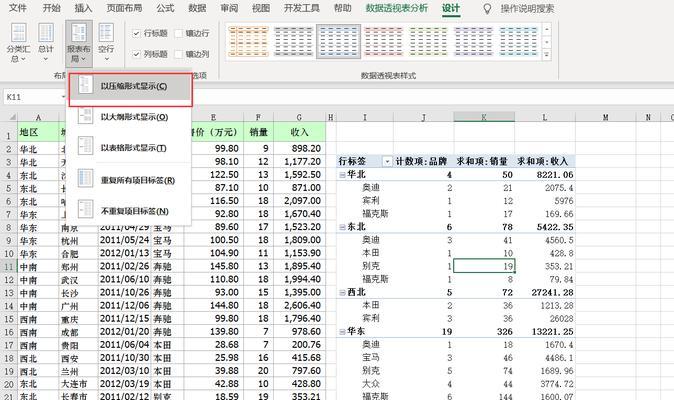Switch to the 帮助 tab
Image resolution: width=674 pixels, height=400 pixels.
343,8
